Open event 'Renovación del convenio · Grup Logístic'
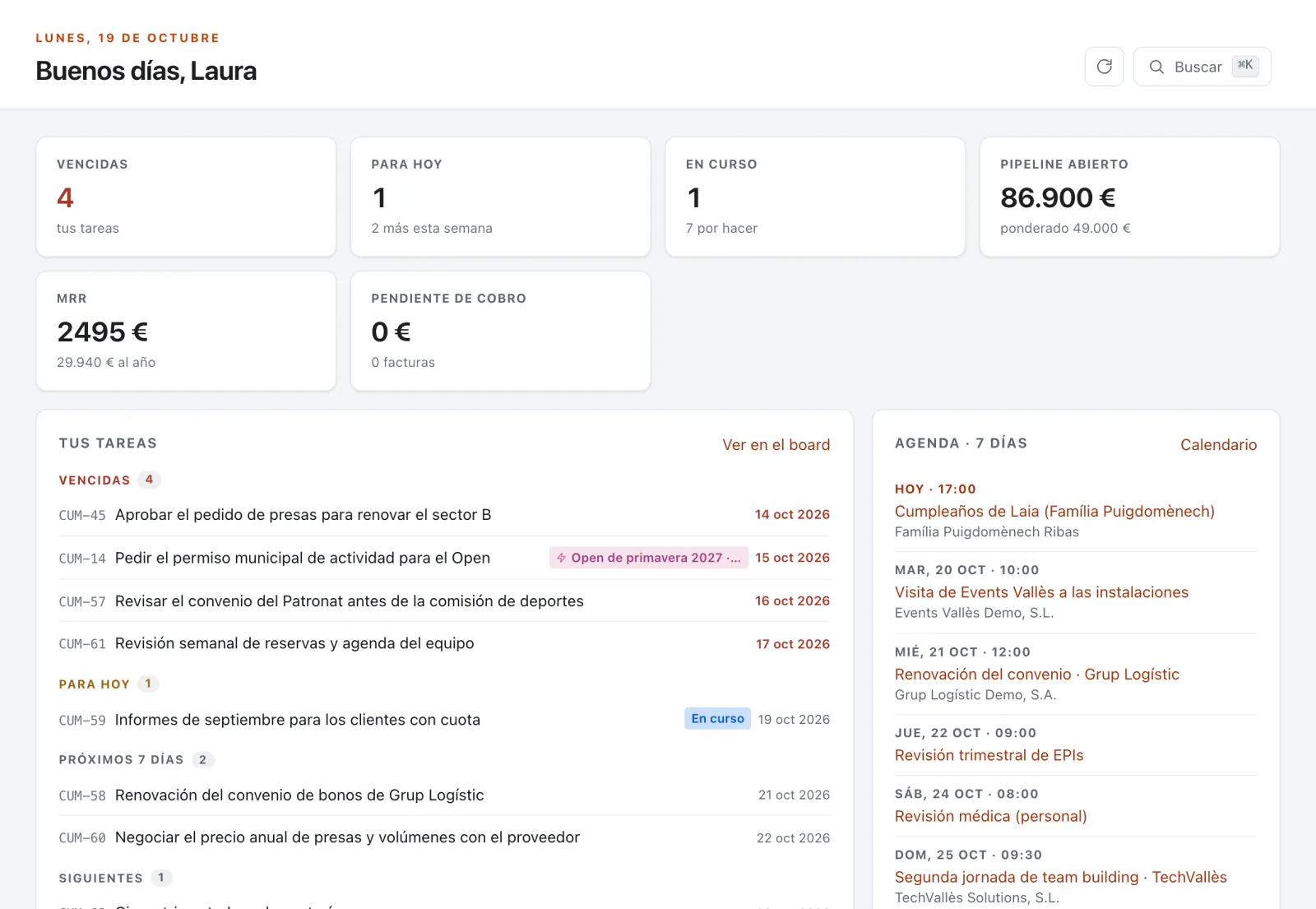 1037,675
